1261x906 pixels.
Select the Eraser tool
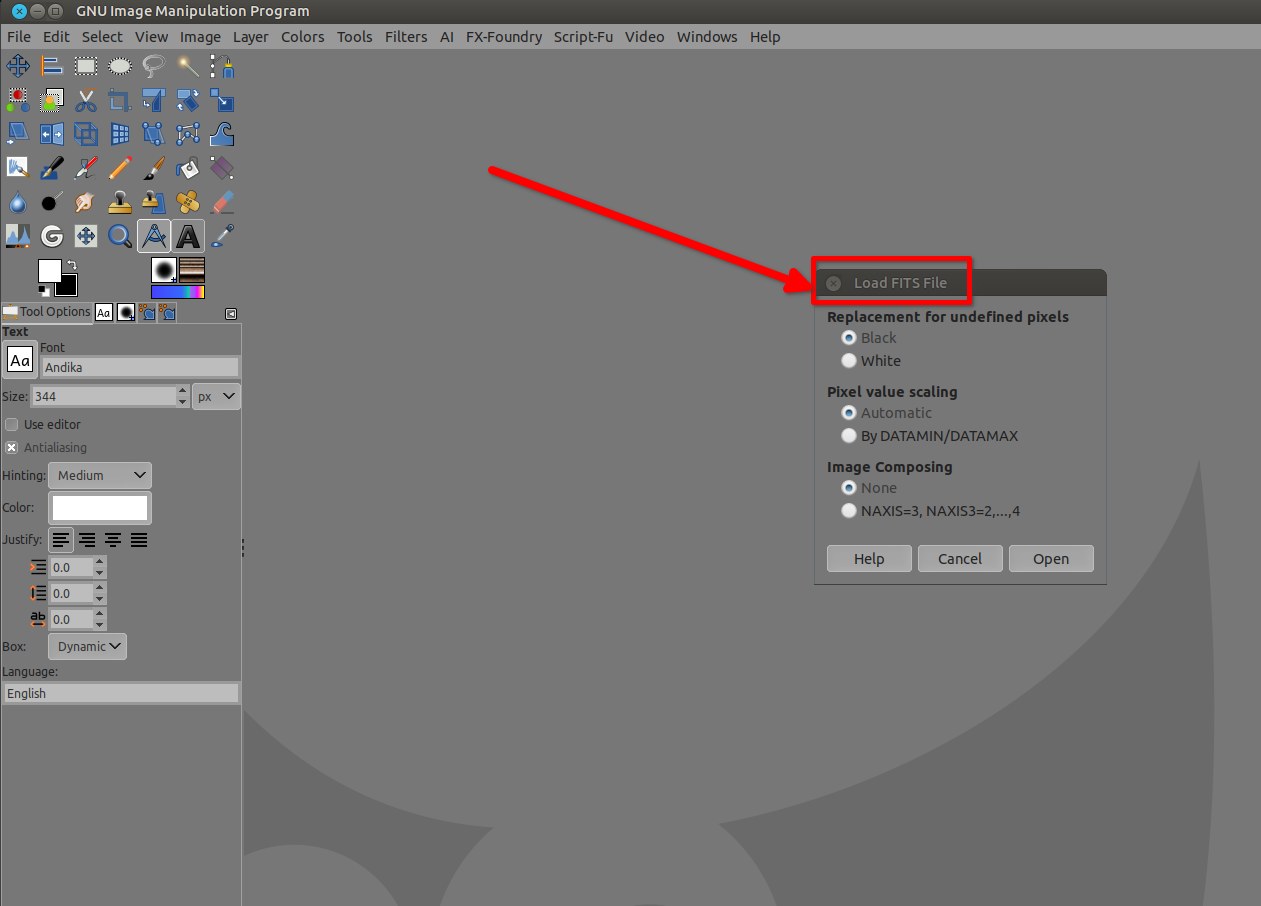coord(222,201)
